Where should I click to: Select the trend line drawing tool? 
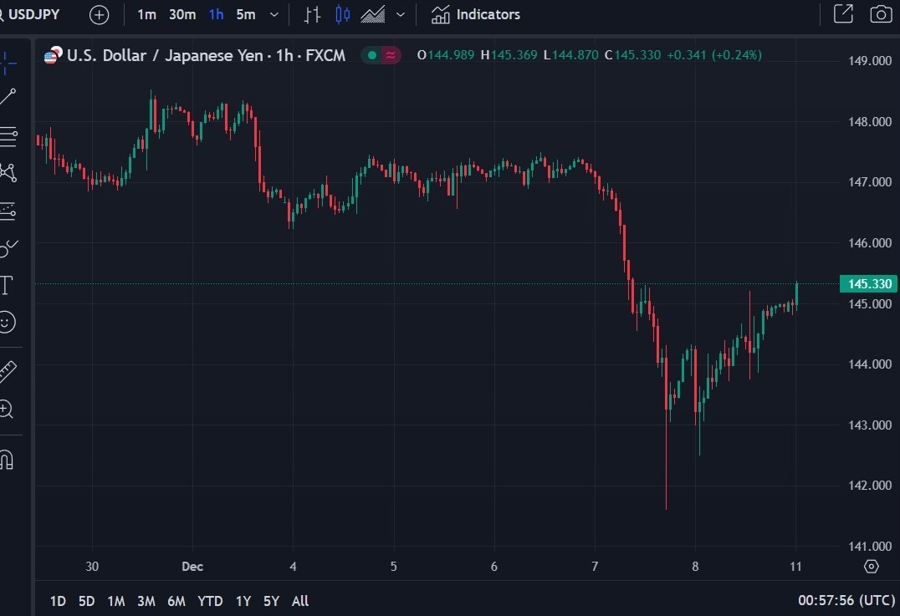pyautogui.click(x=7, y=97)
